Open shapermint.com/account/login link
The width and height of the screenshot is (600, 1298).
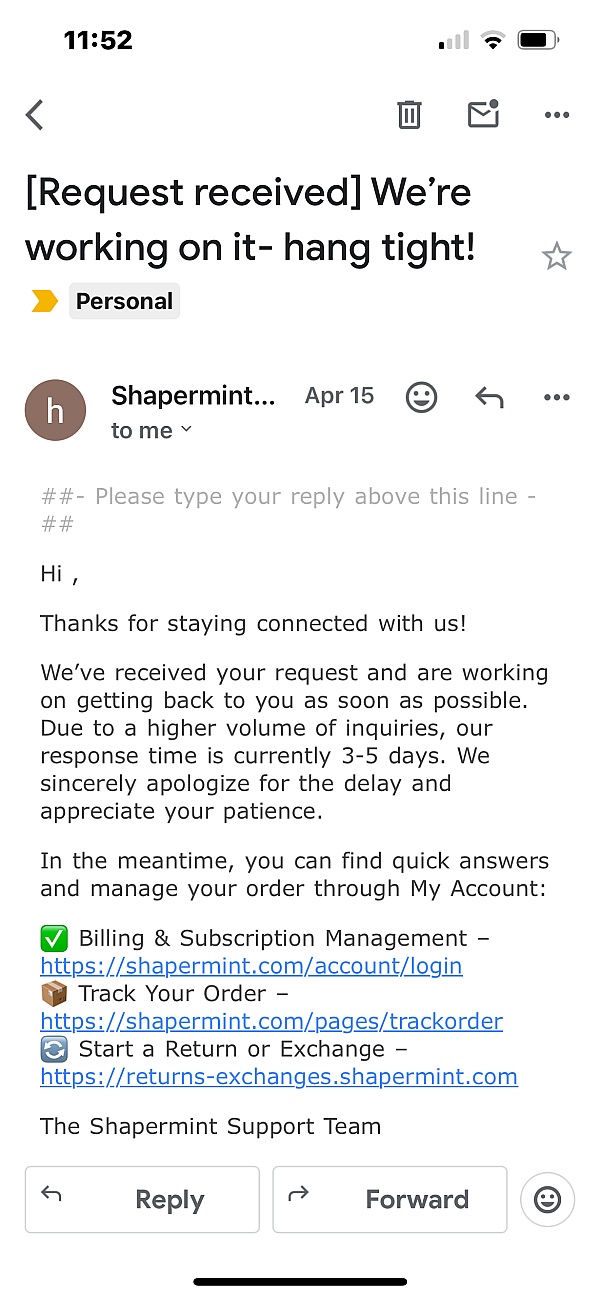(x=251, y=966)
